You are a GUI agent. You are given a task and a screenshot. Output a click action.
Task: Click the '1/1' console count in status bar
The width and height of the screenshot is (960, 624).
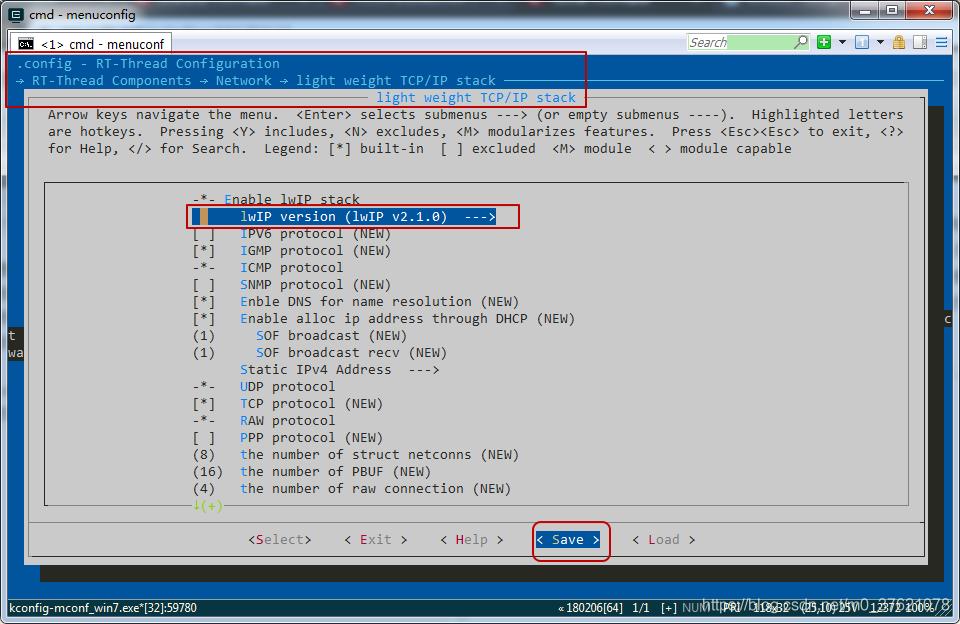pos(640,607)
